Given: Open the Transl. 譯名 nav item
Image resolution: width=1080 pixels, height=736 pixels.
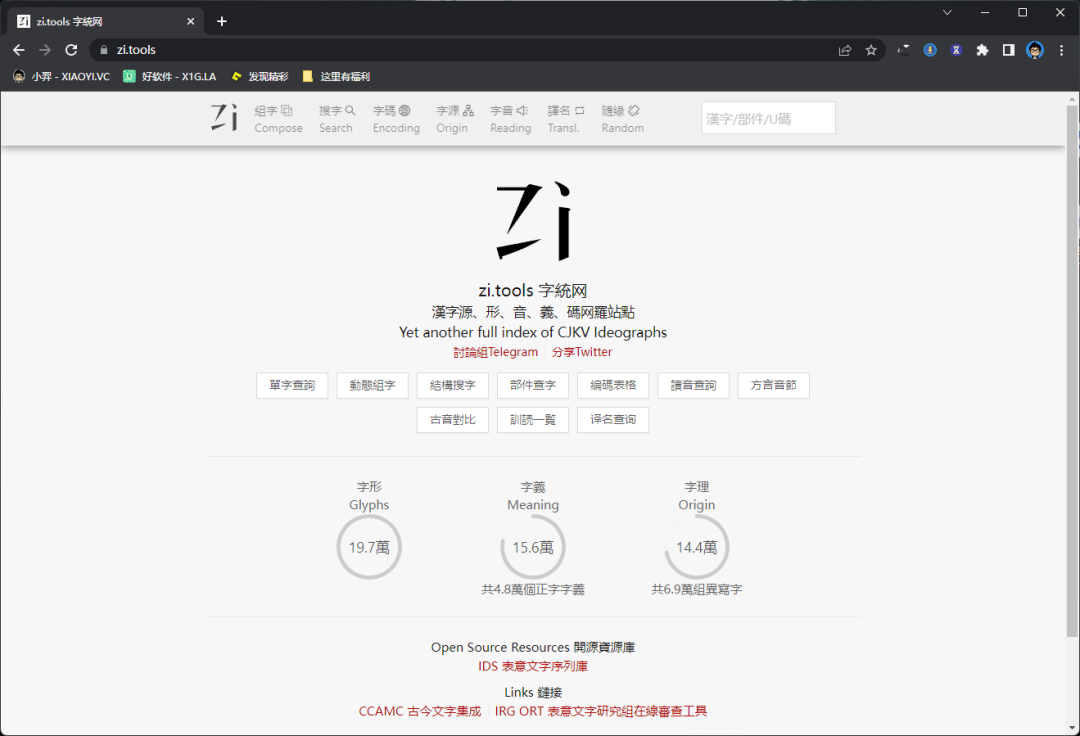Looking at the screenshot, I should pyautogui.click(x=565, y=118).
